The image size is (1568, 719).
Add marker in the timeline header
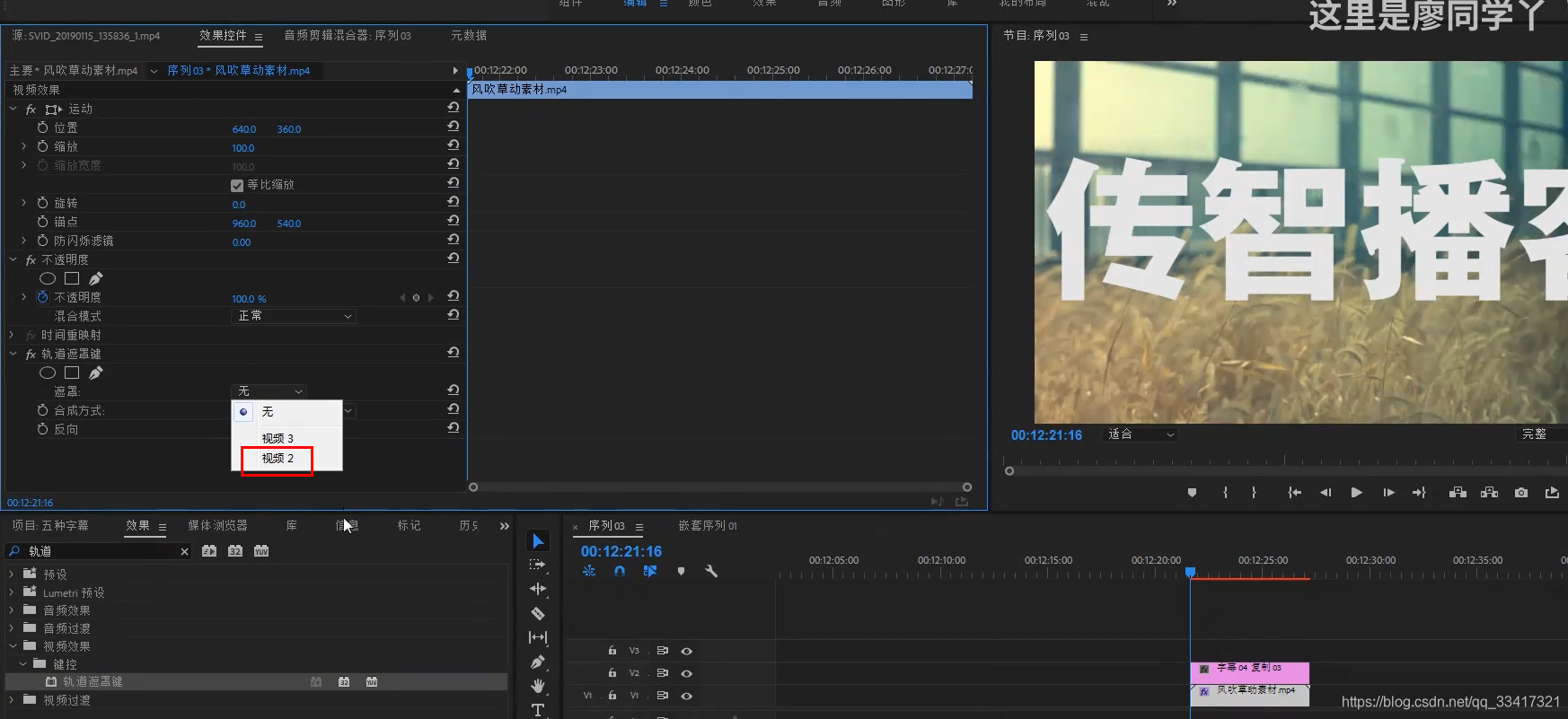point(681,571)
